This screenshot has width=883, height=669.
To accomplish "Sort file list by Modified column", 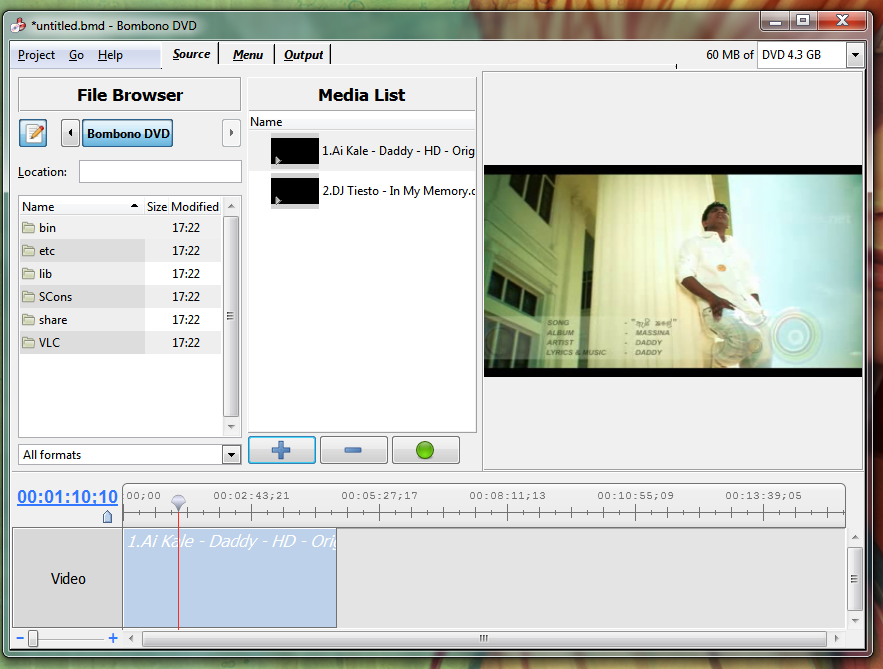I will point(195,207).
